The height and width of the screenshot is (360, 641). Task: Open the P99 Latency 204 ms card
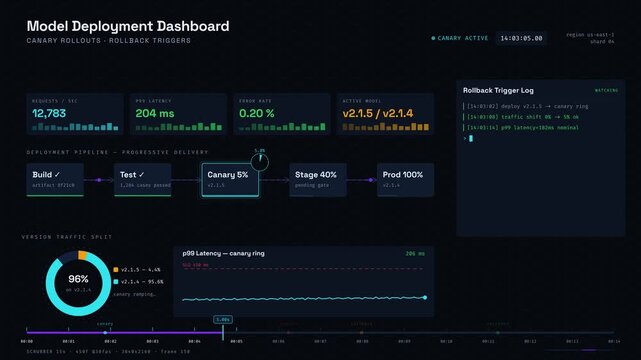point(178,114)
